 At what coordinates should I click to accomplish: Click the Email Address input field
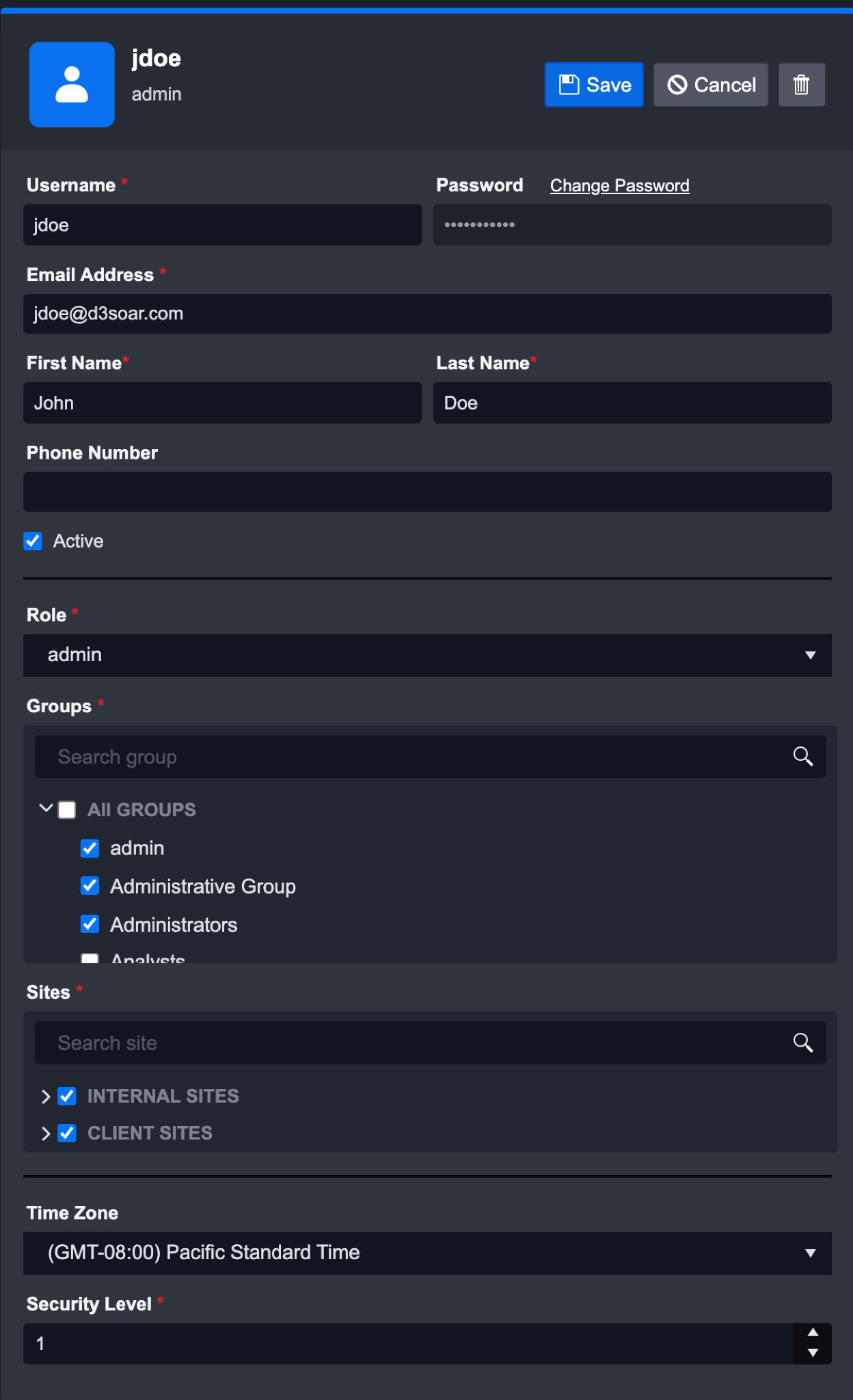coord(427,314)
